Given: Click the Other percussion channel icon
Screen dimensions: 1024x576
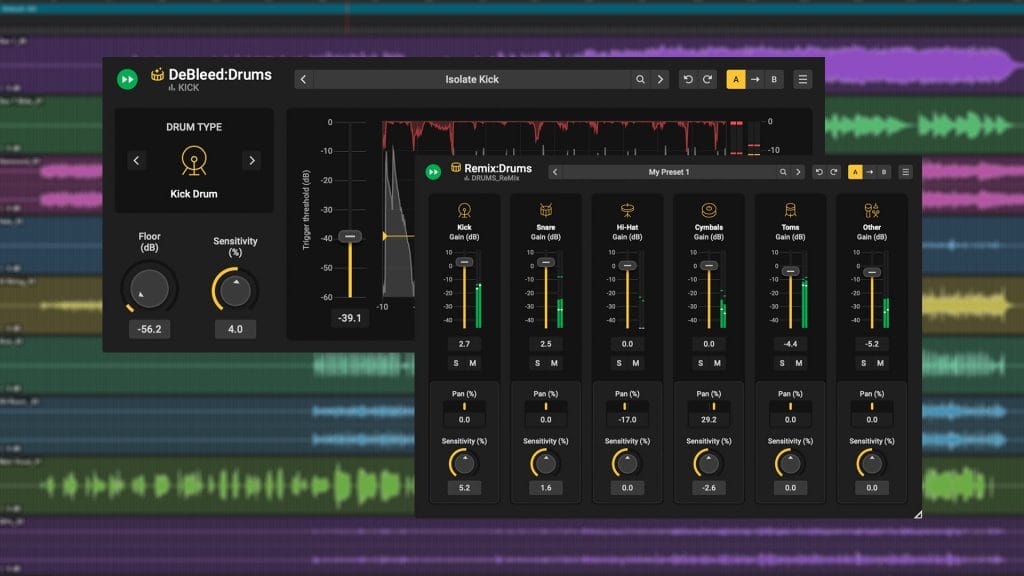Looking at the screenshot, I should (871, 209).
